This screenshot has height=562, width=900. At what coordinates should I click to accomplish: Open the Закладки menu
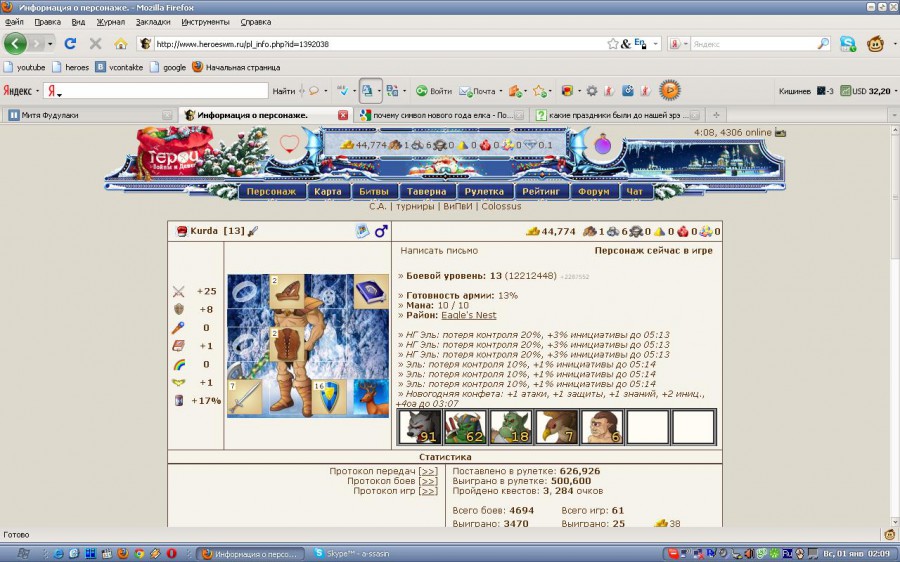tap(153, 21)
